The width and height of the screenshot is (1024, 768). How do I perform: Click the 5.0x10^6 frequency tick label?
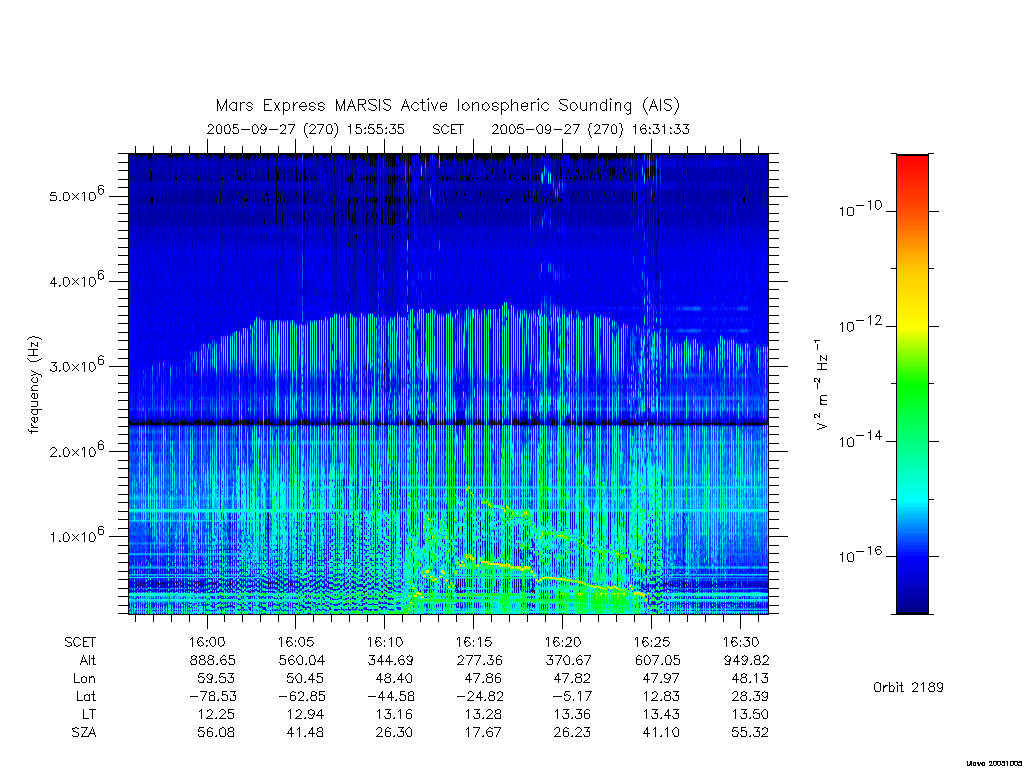click(x=77, y=195)
